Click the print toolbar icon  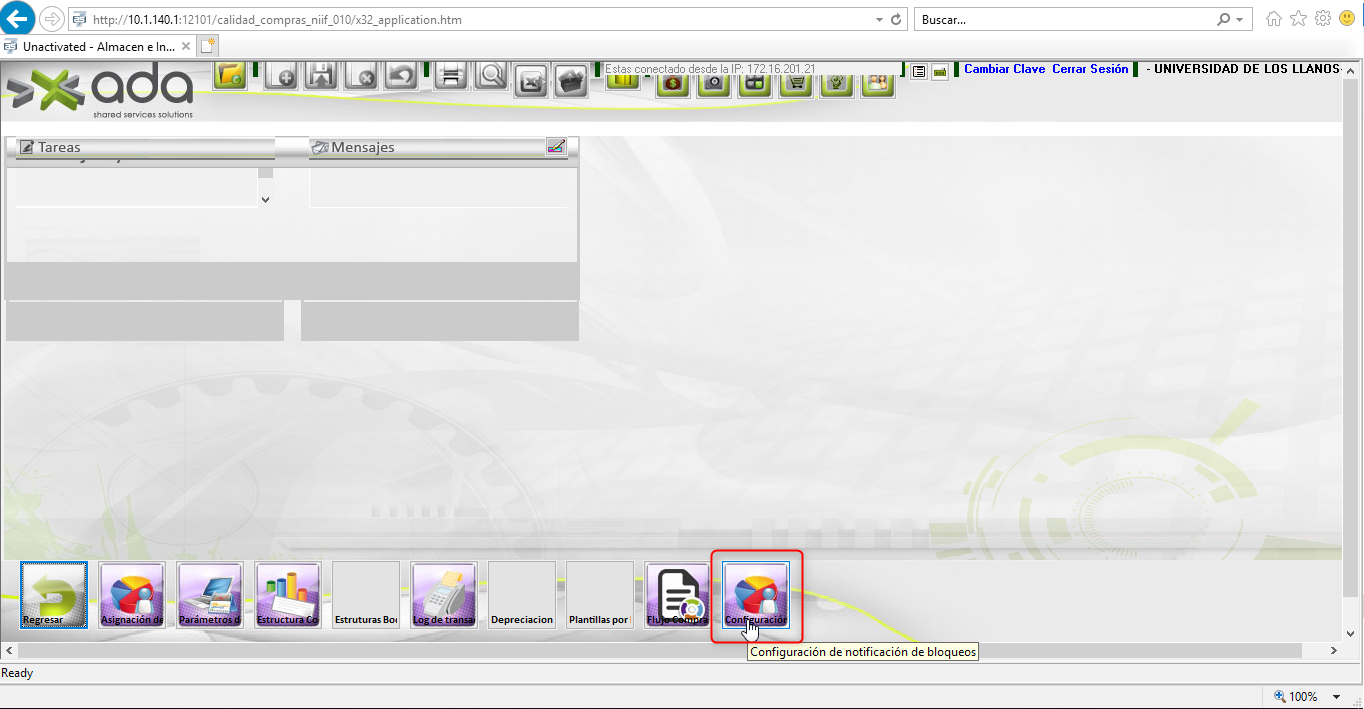pyautogui.click(x=450, y=76)
